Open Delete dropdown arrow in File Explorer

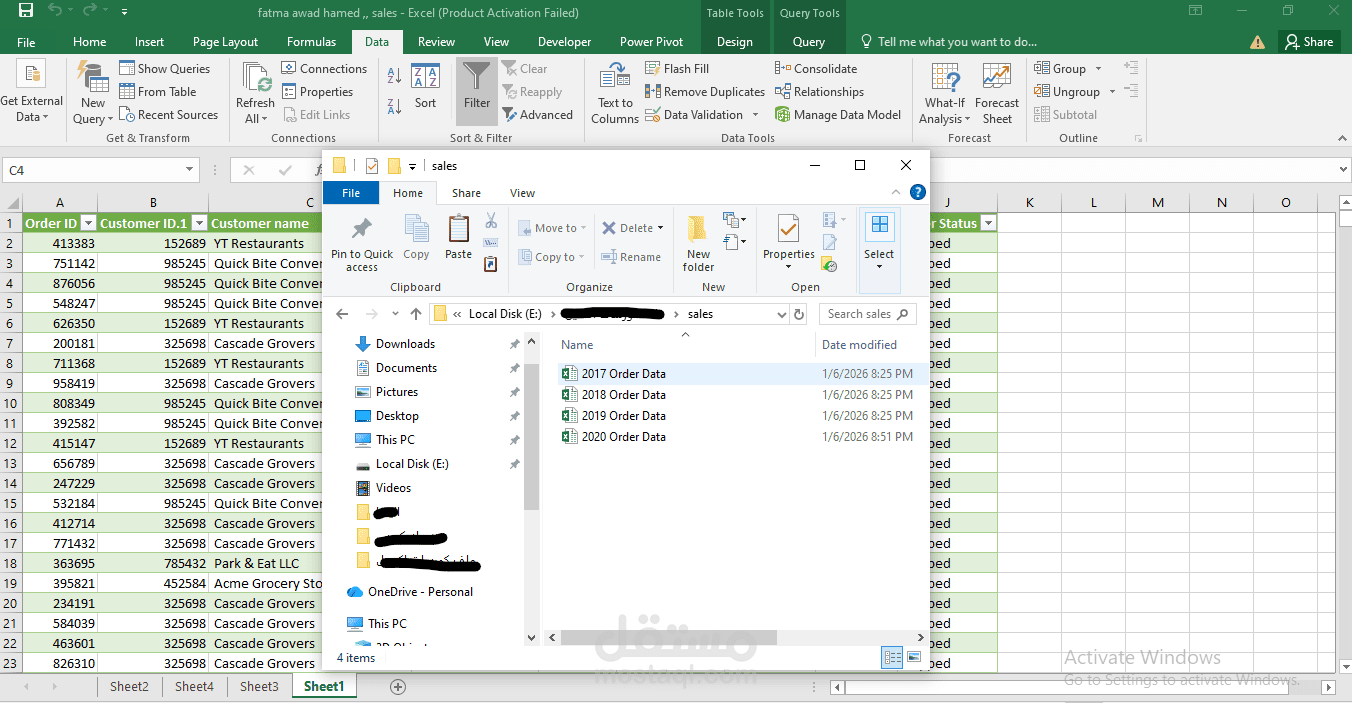[x=660, y=228]
